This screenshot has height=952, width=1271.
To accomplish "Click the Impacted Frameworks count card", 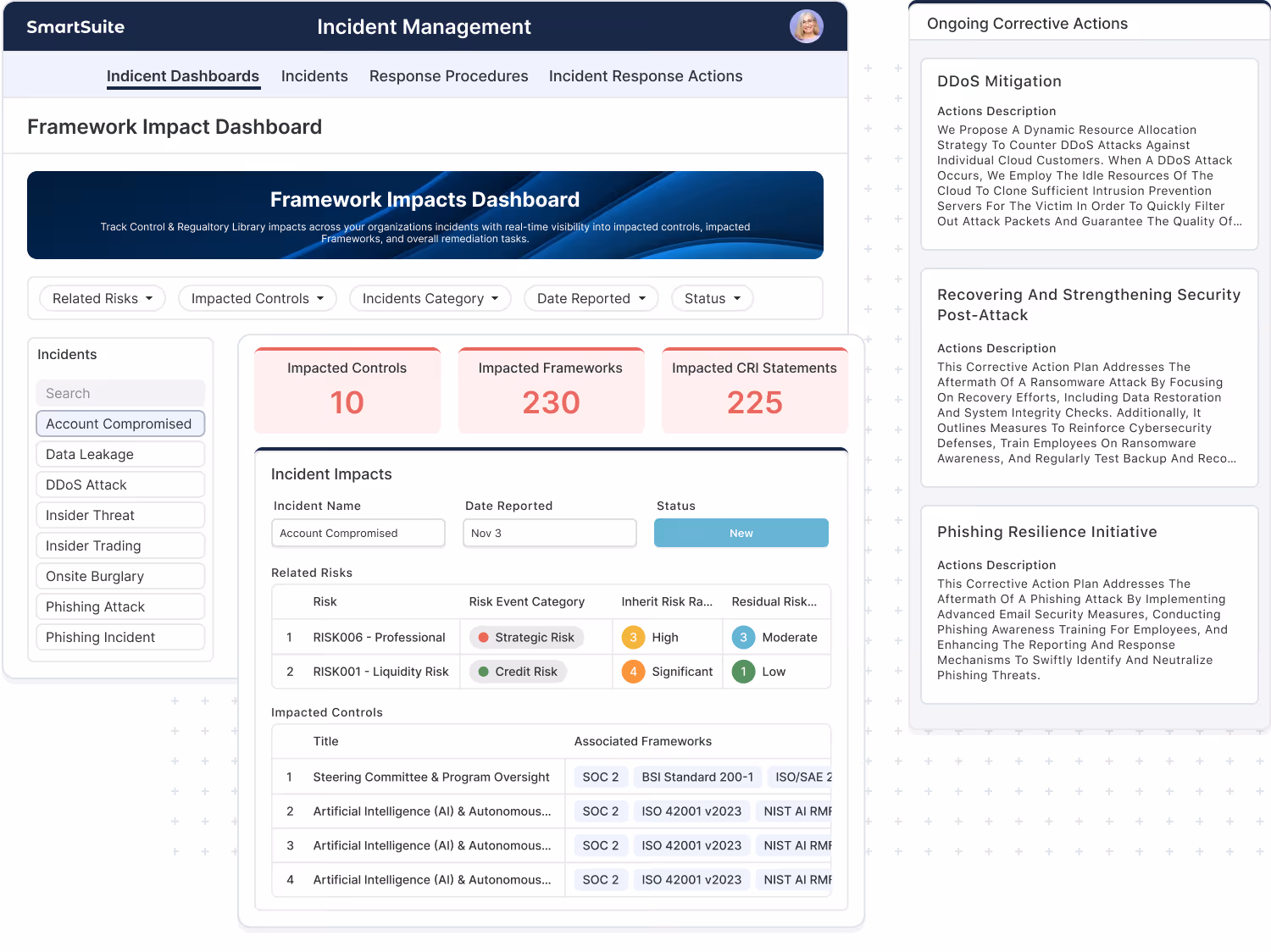I will pyautogui.click(x=551, y=390).
